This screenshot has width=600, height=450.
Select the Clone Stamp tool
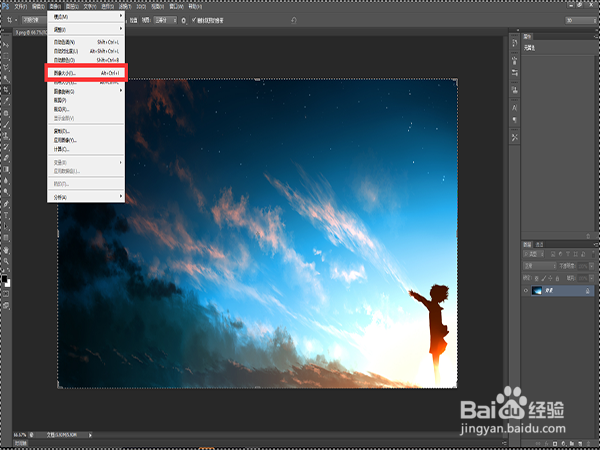pos(6,136)
